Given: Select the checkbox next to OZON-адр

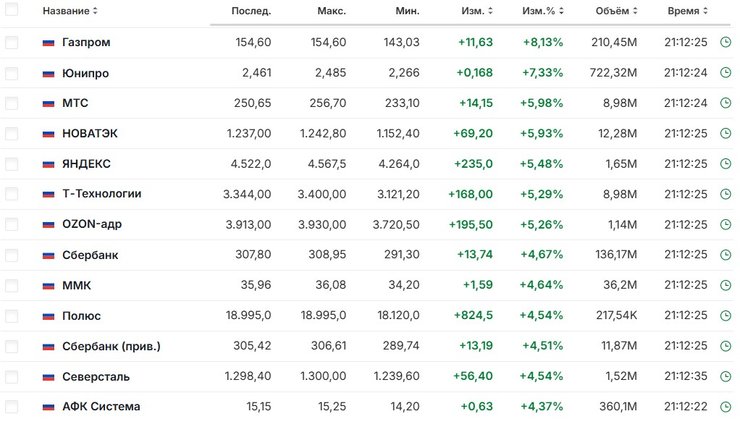Looking at the screenshot, I should (x=12, y=225).
